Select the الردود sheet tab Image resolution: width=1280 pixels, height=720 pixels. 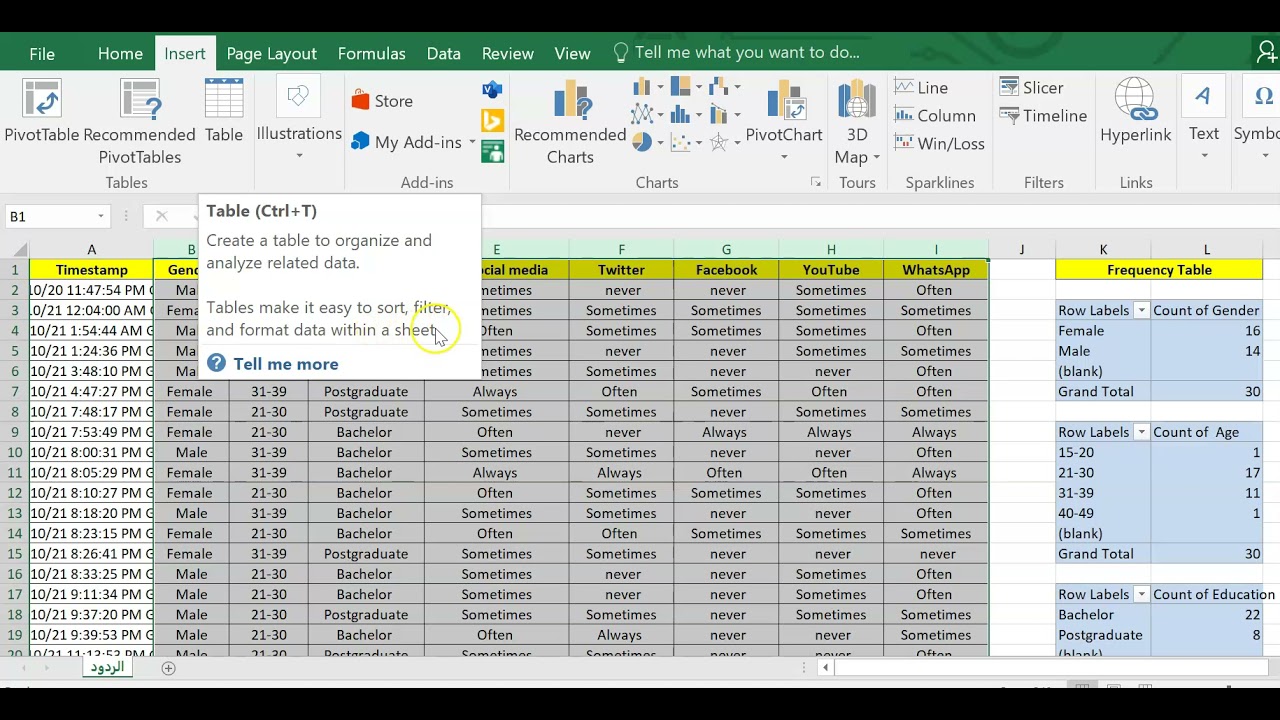[107, 667]
